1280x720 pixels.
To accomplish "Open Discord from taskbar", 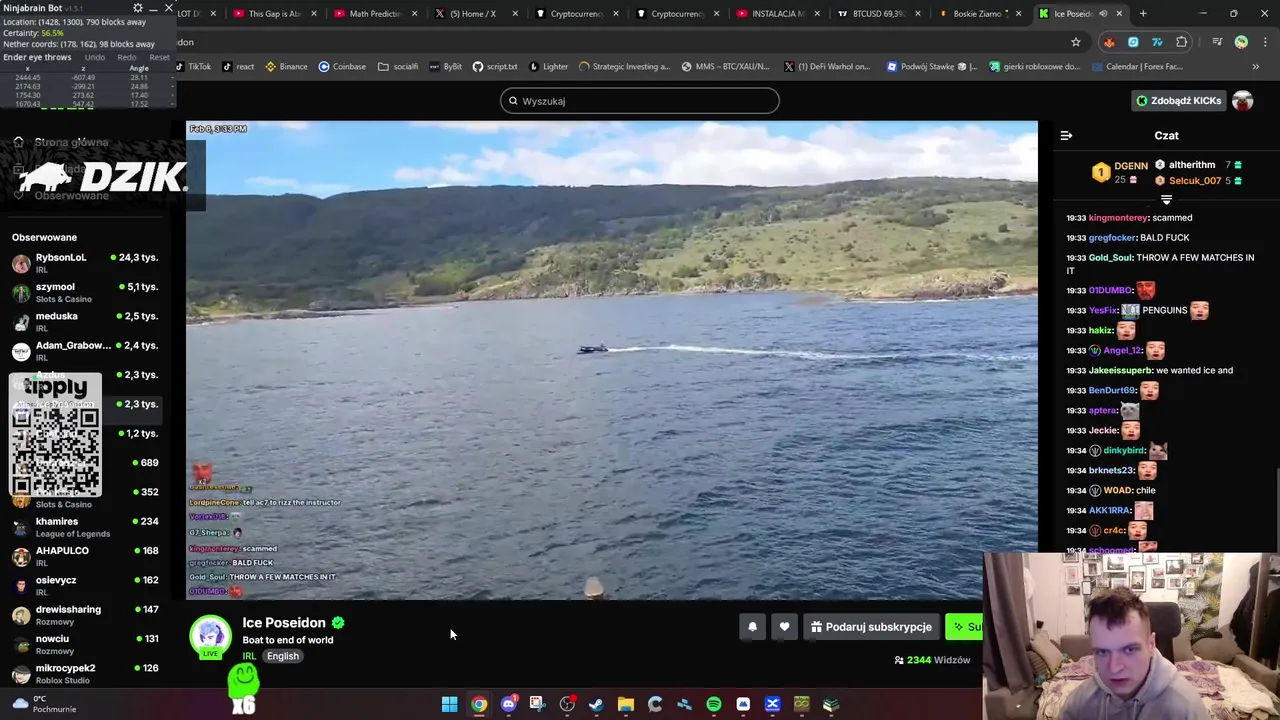I will click(508, 704).
